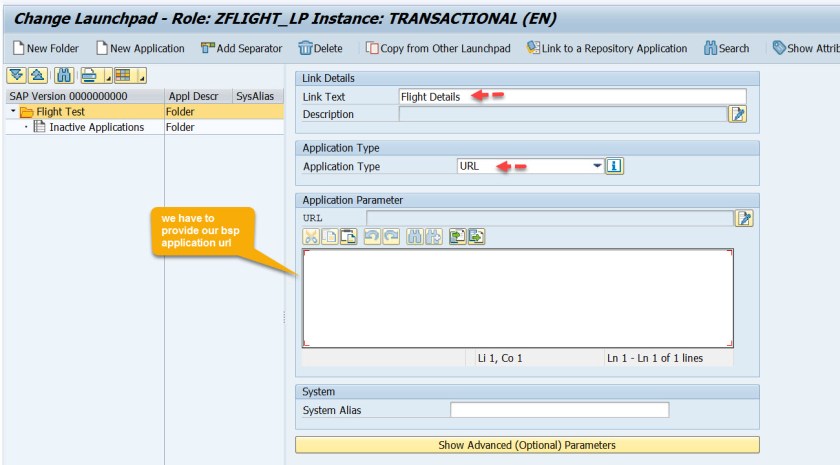Screen dimensions: 840x465
Task: Click Add Separator in the toolbar
Action: (x=242, y=48)
